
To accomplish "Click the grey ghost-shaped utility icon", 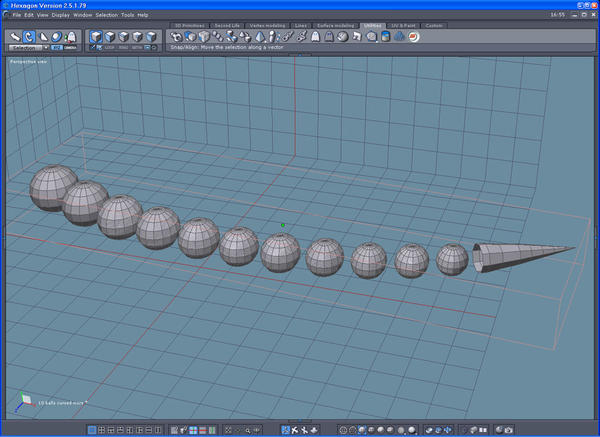I will tap(329, 37).
